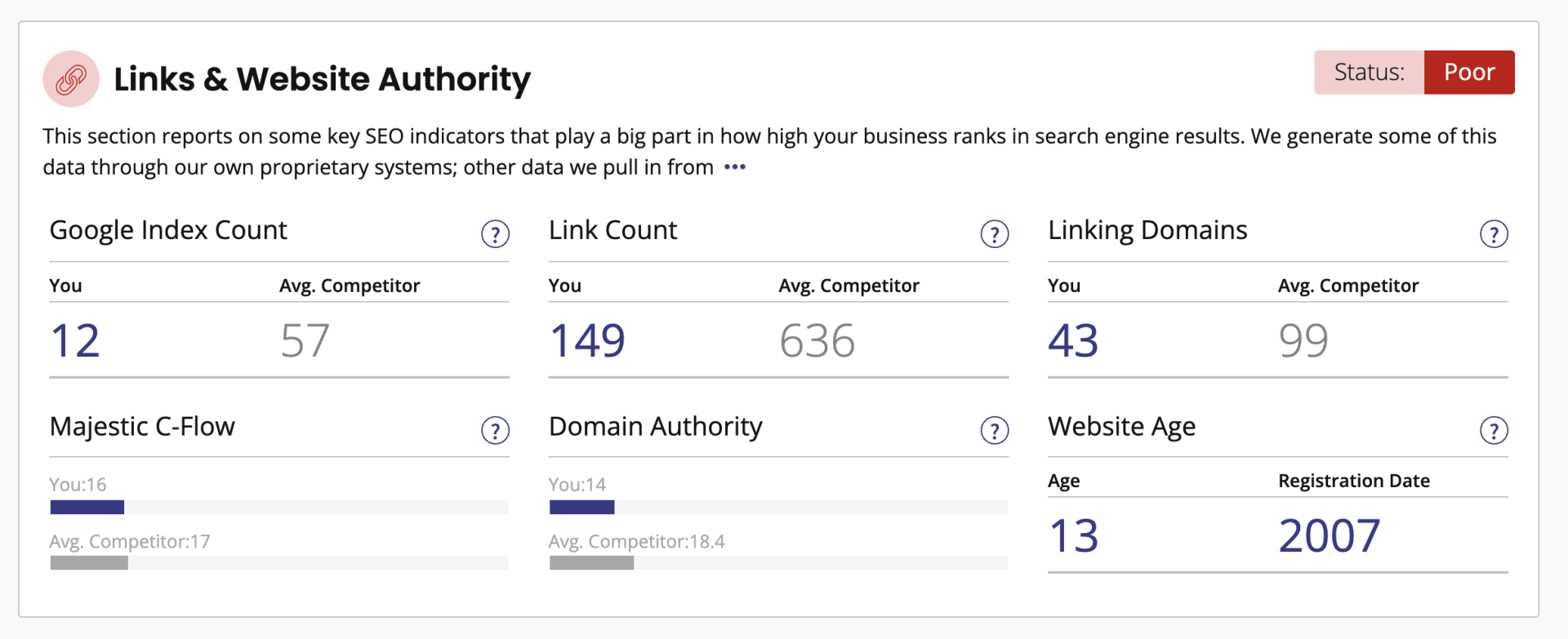Click the registration date 2007
Viewport: 1568px width, 639px height.
pyautogui.click(x=1330, y=536)
